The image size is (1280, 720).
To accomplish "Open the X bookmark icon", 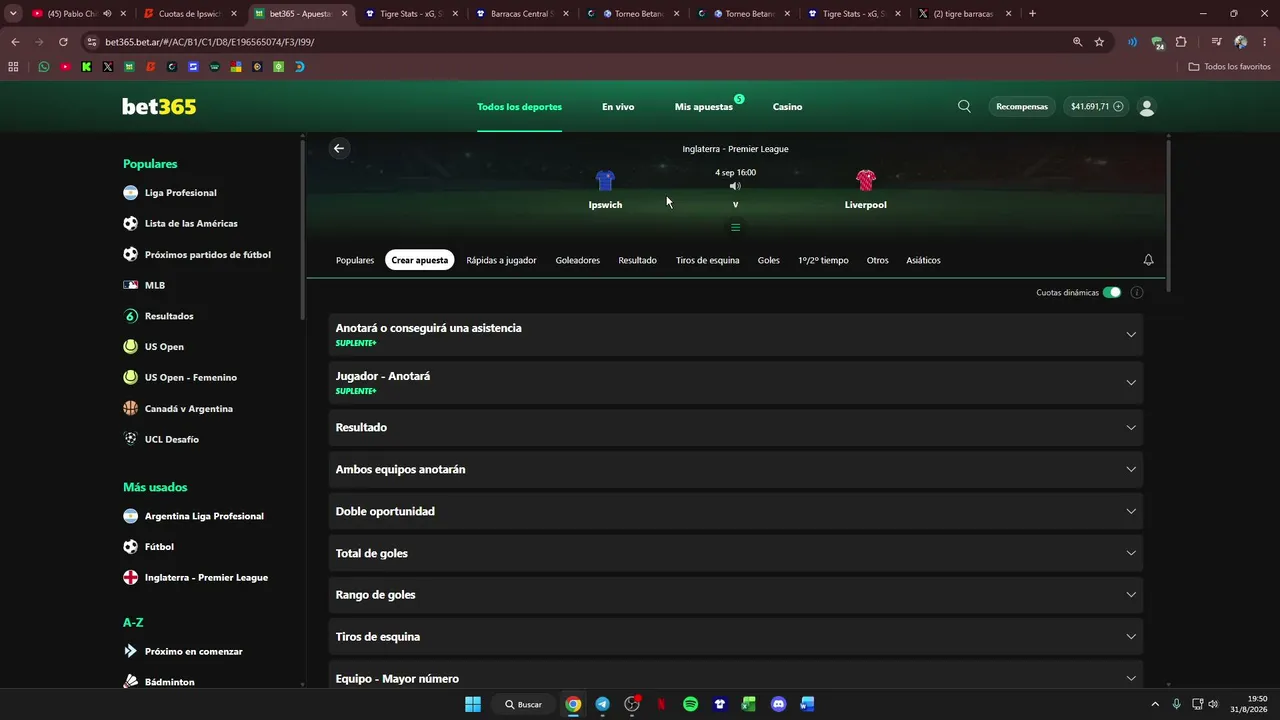I will (x=108, y=67).
